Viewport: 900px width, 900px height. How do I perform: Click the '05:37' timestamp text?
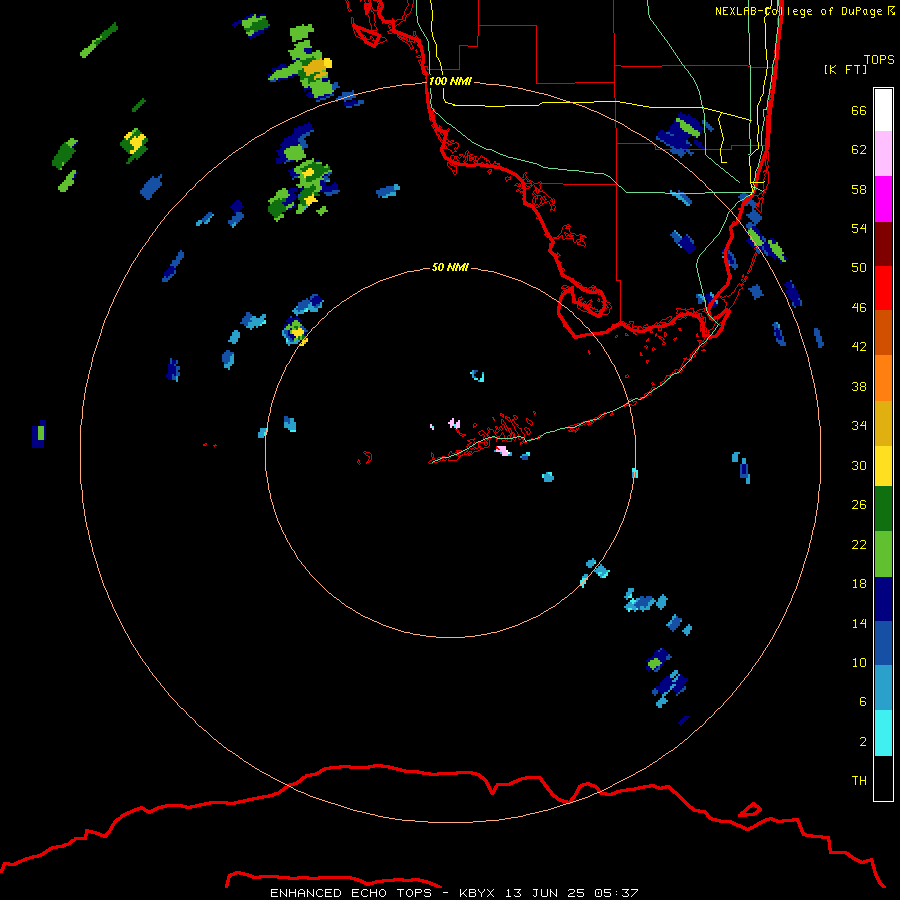[x=616, y=893]
